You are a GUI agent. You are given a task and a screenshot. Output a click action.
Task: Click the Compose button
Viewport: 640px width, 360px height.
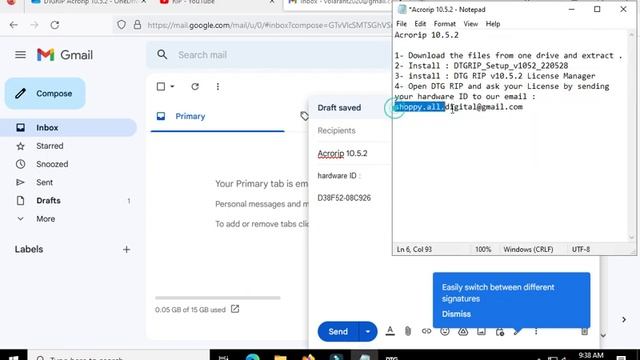(x=45, y=93)
